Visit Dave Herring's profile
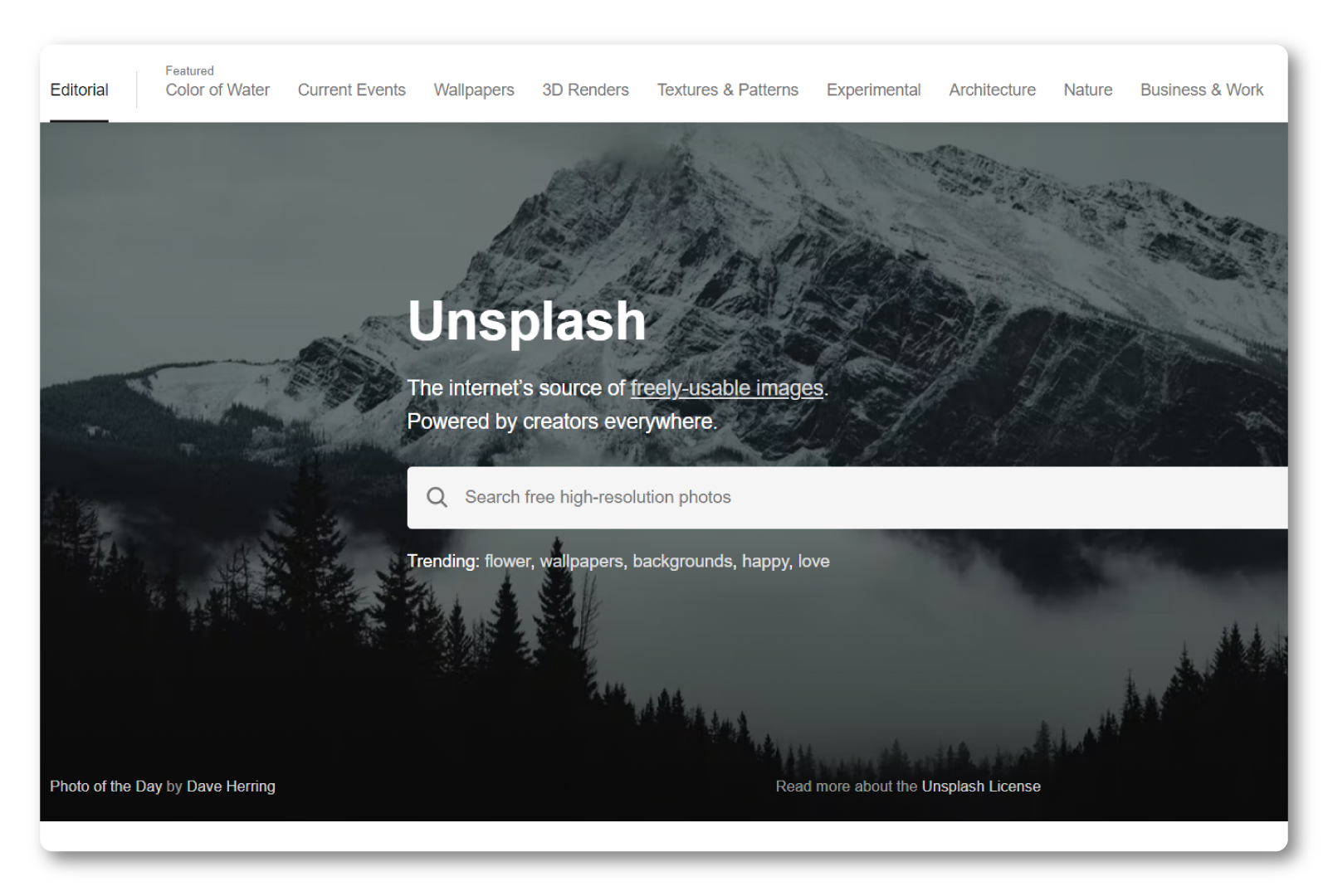Image resolution: width=1328 pixels, height=896 pixels. tap(231, 786)
